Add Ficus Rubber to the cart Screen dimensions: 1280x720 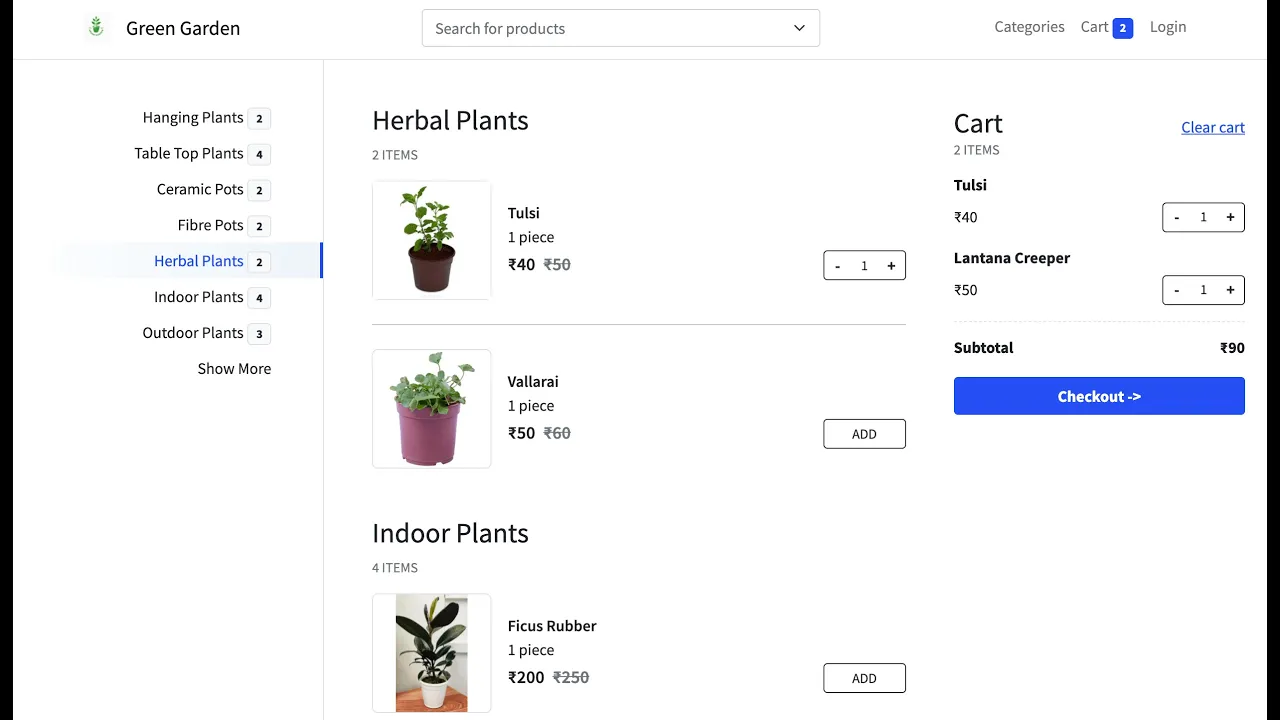864,678
